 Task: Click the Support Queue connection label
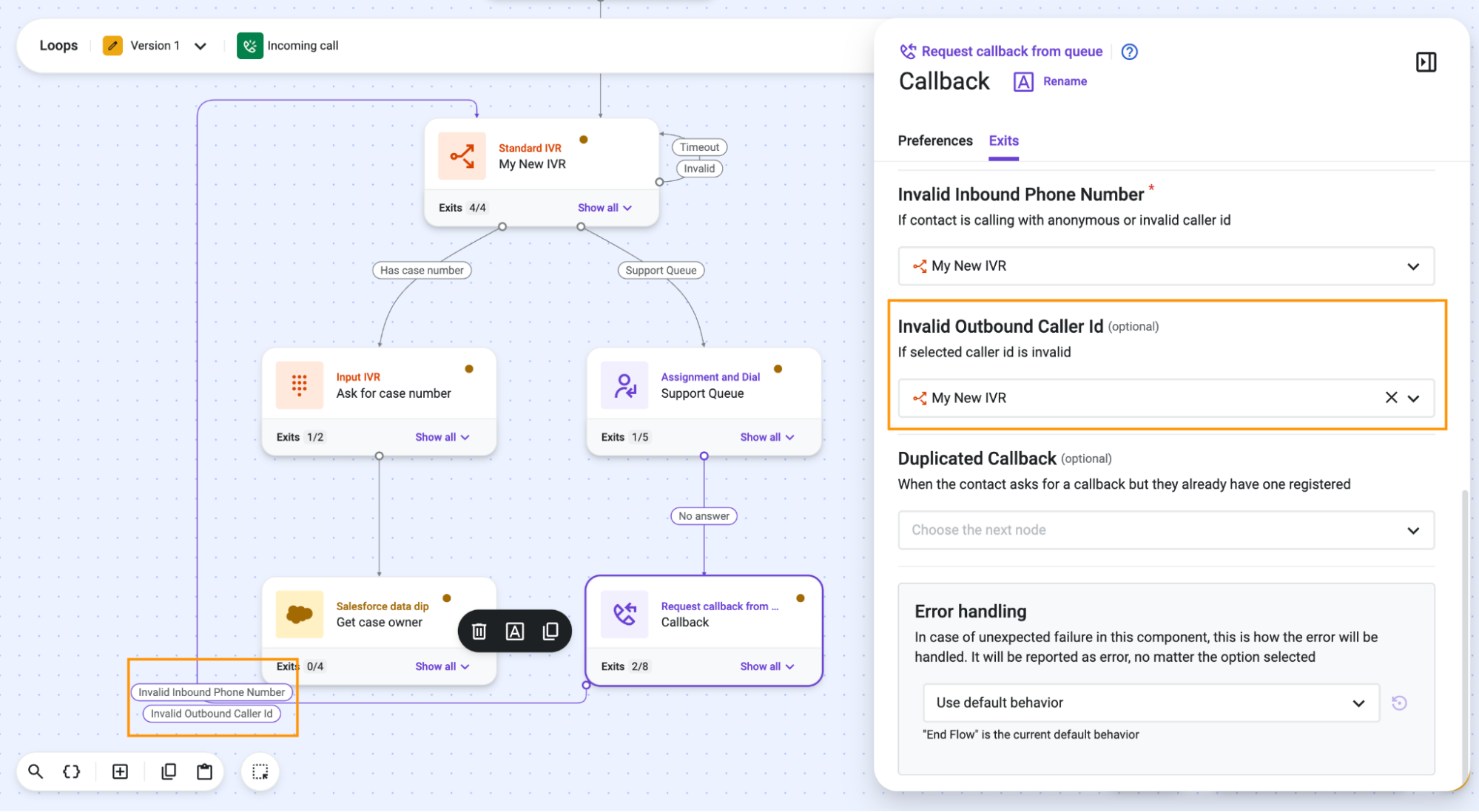tap(661, 271)
